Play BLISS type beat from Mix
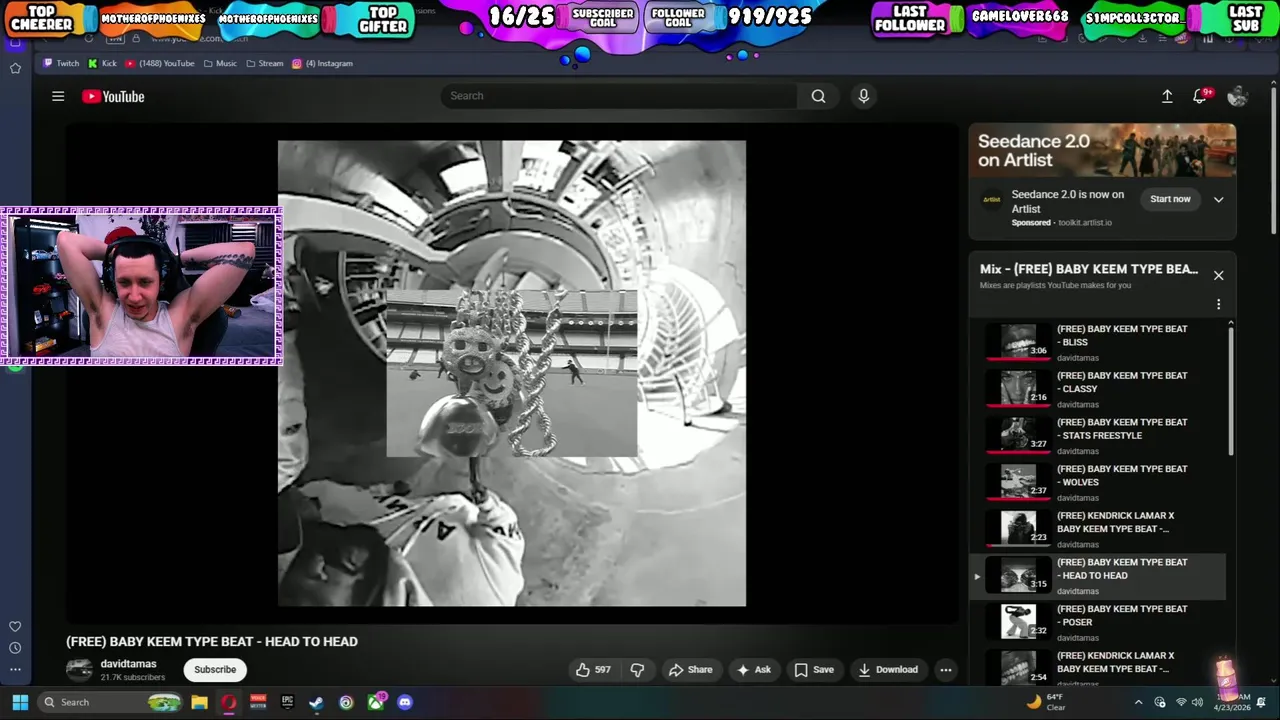 [x=1100, y=342]
